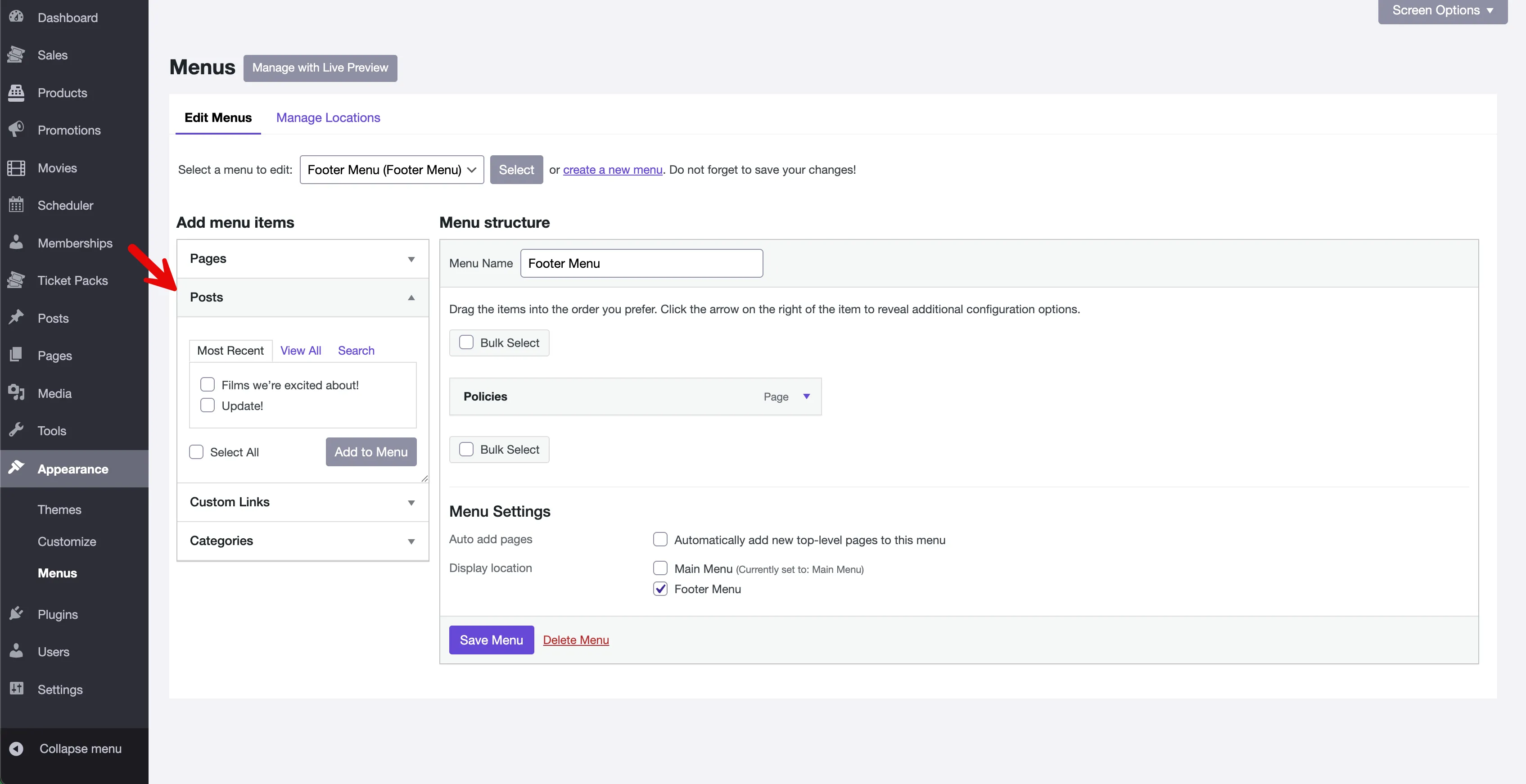Click the Settings sliders icon
This screenshot has width=1526, height=784.
click(x=16, y=689)
